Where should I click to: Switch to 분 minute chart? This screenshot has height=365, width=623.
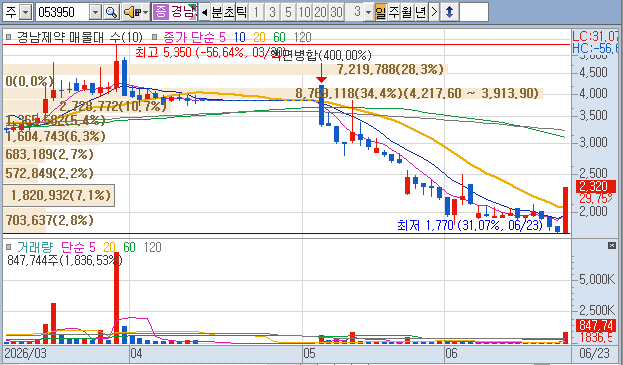click(217, 12)
